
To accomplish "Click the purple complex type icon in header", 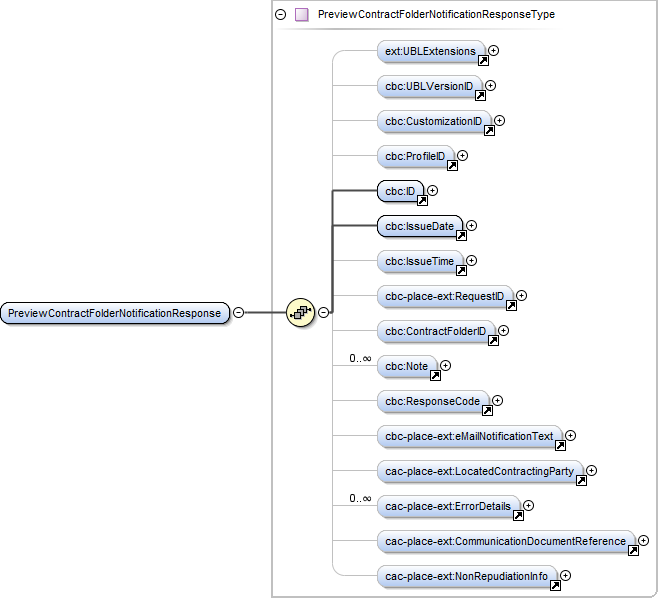I will 301,15.
